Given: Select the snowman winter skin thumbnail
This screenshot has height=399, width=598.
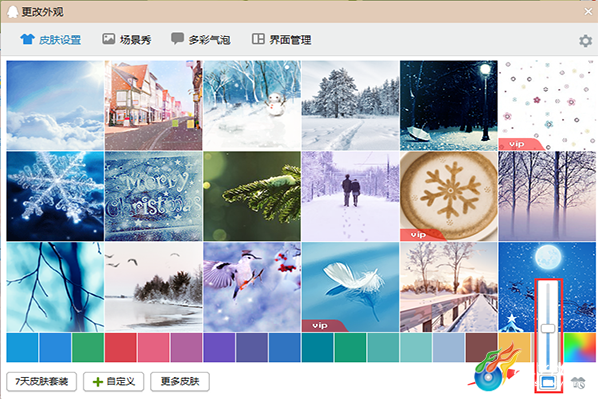Looking at the screenshot, I should tap(252, 105).
